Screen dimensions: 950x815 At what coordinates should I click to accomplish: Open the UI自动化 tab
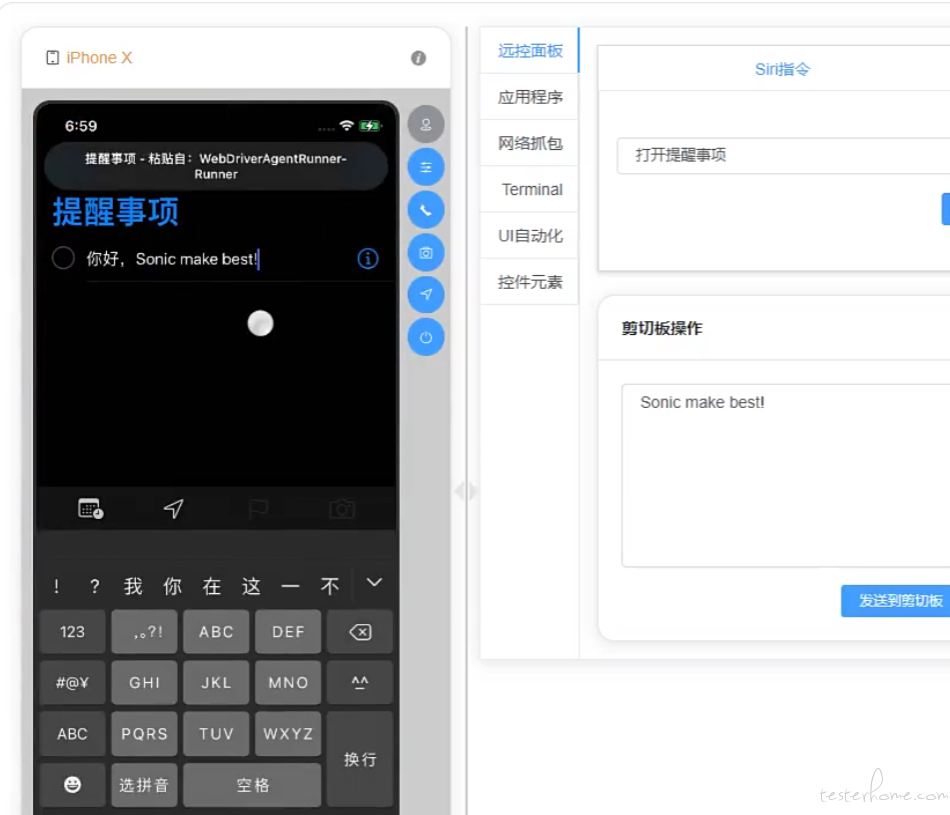coord(530,236)
